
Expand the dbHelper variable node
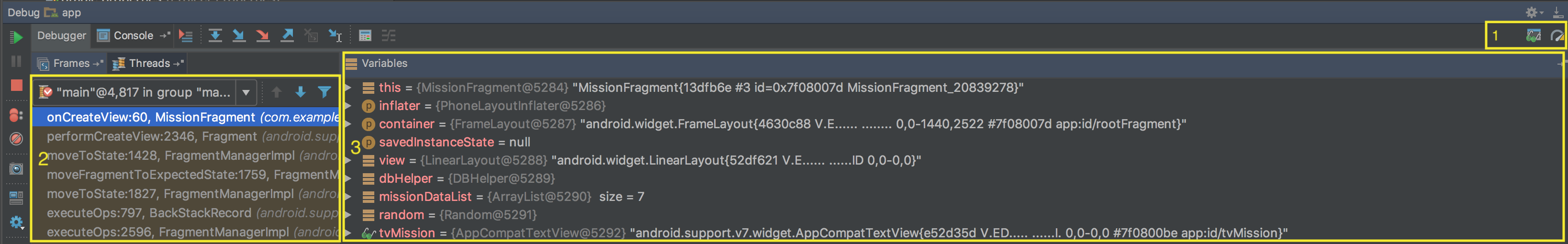(349, 178)
